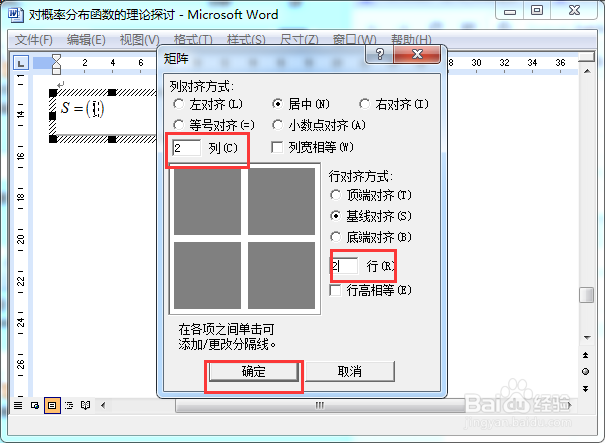Open the 文件(F) menu
This screenshot has height=443, width=605.
(x=34, y=40)
